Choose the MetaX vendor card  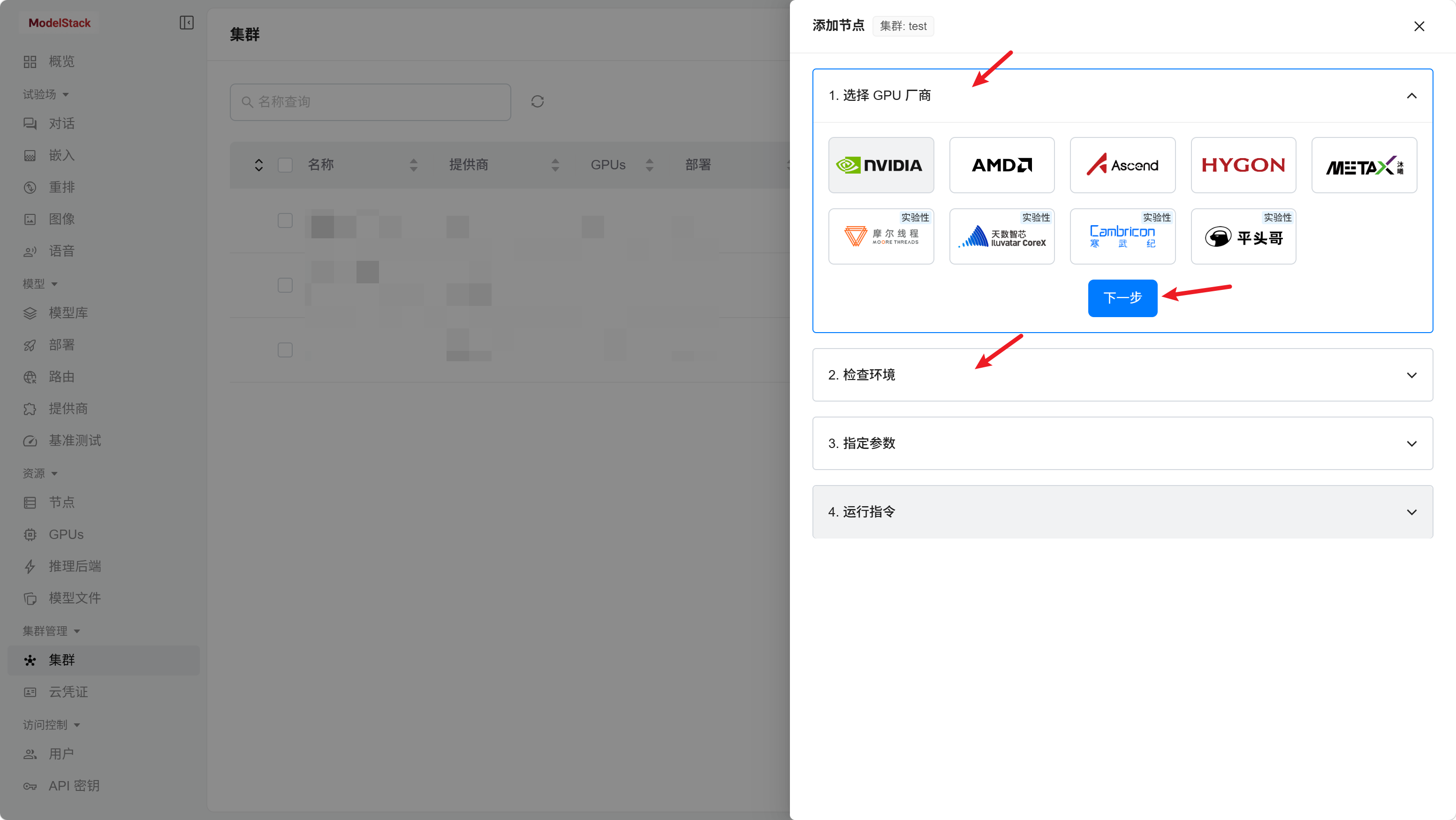point(1364,165)
